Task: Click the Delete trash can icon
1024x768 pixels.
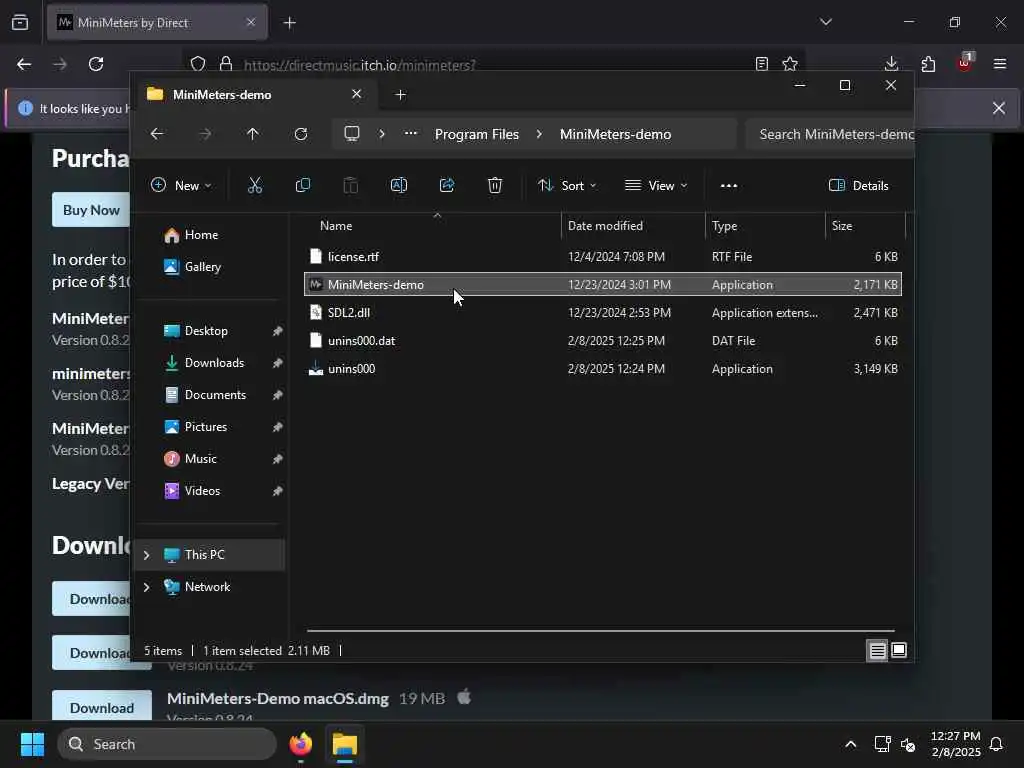Action: click(x=495, y=185)
